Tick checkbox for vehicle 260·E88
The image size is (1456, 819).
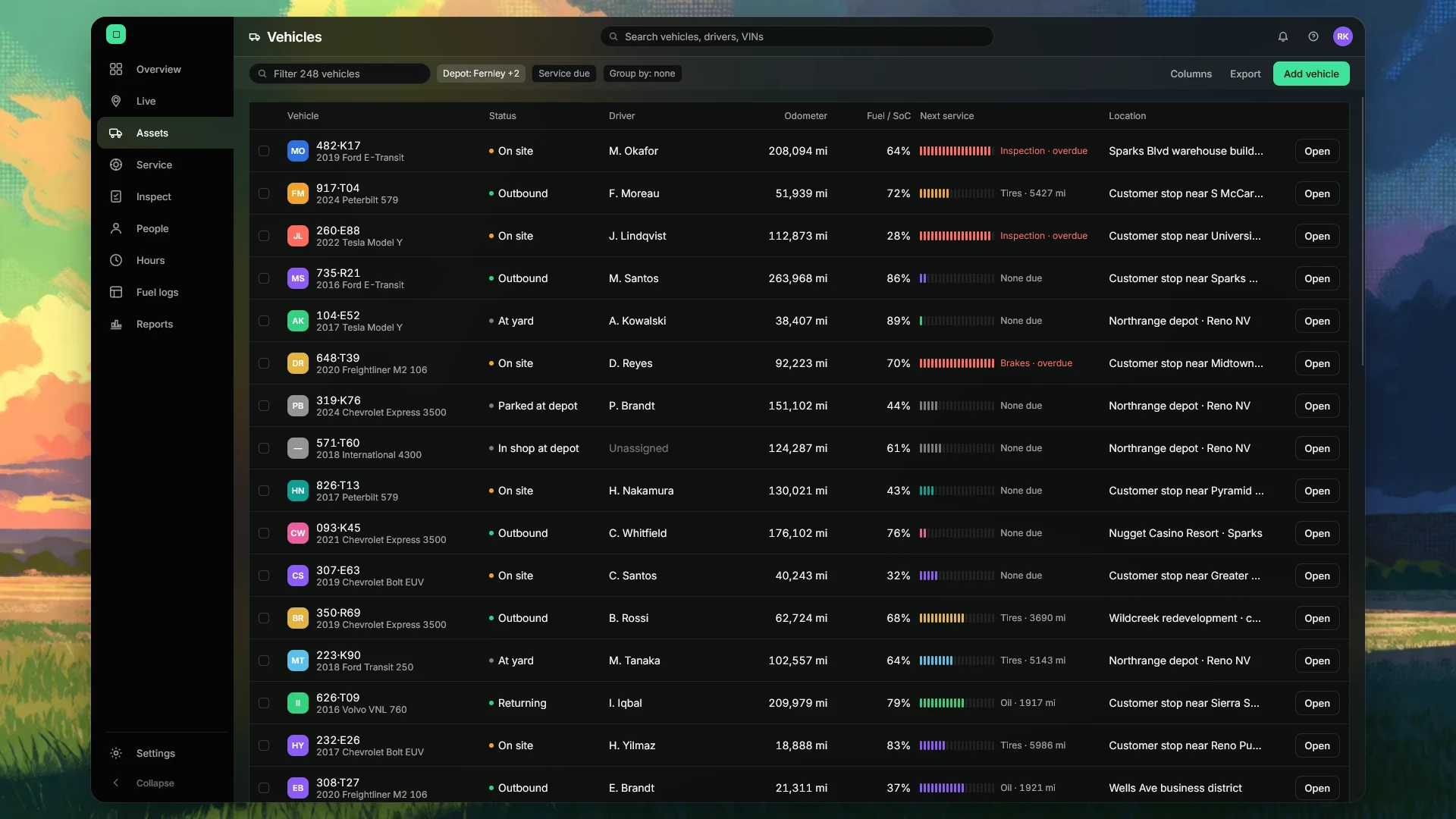[x=264, y=236]
